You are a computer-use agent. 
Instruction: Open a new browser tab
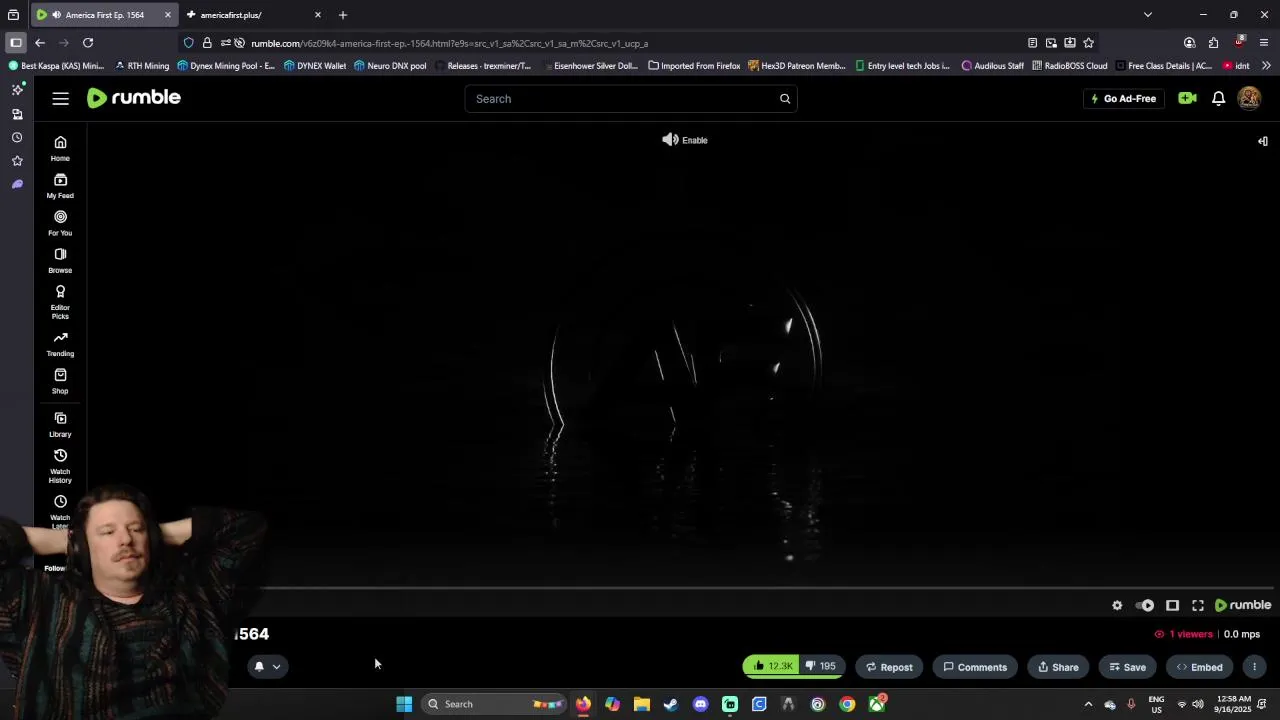[x=343, y=15]
